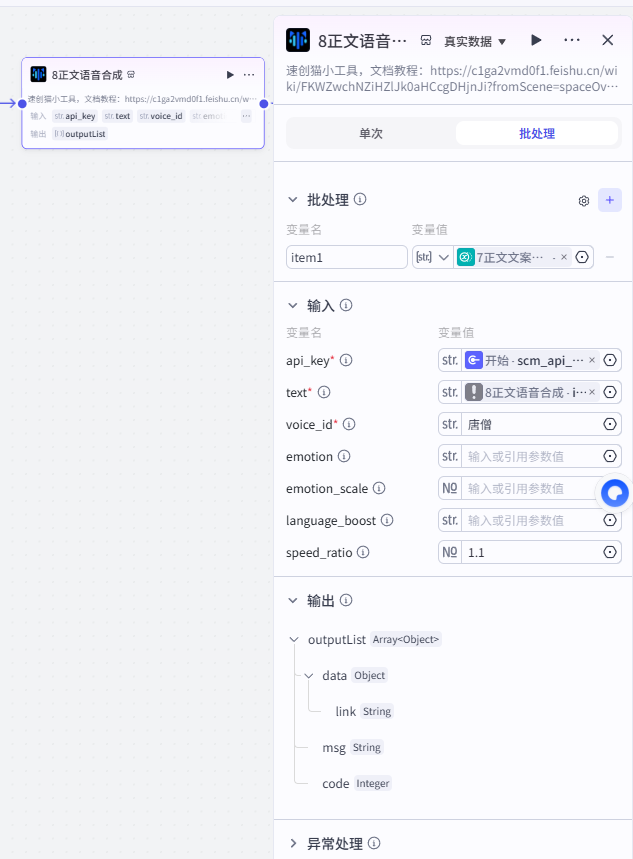This screenshot has width=633, height=859.
Task: Click the speed_ratio field showing 1.1
Action: (531, 552)
